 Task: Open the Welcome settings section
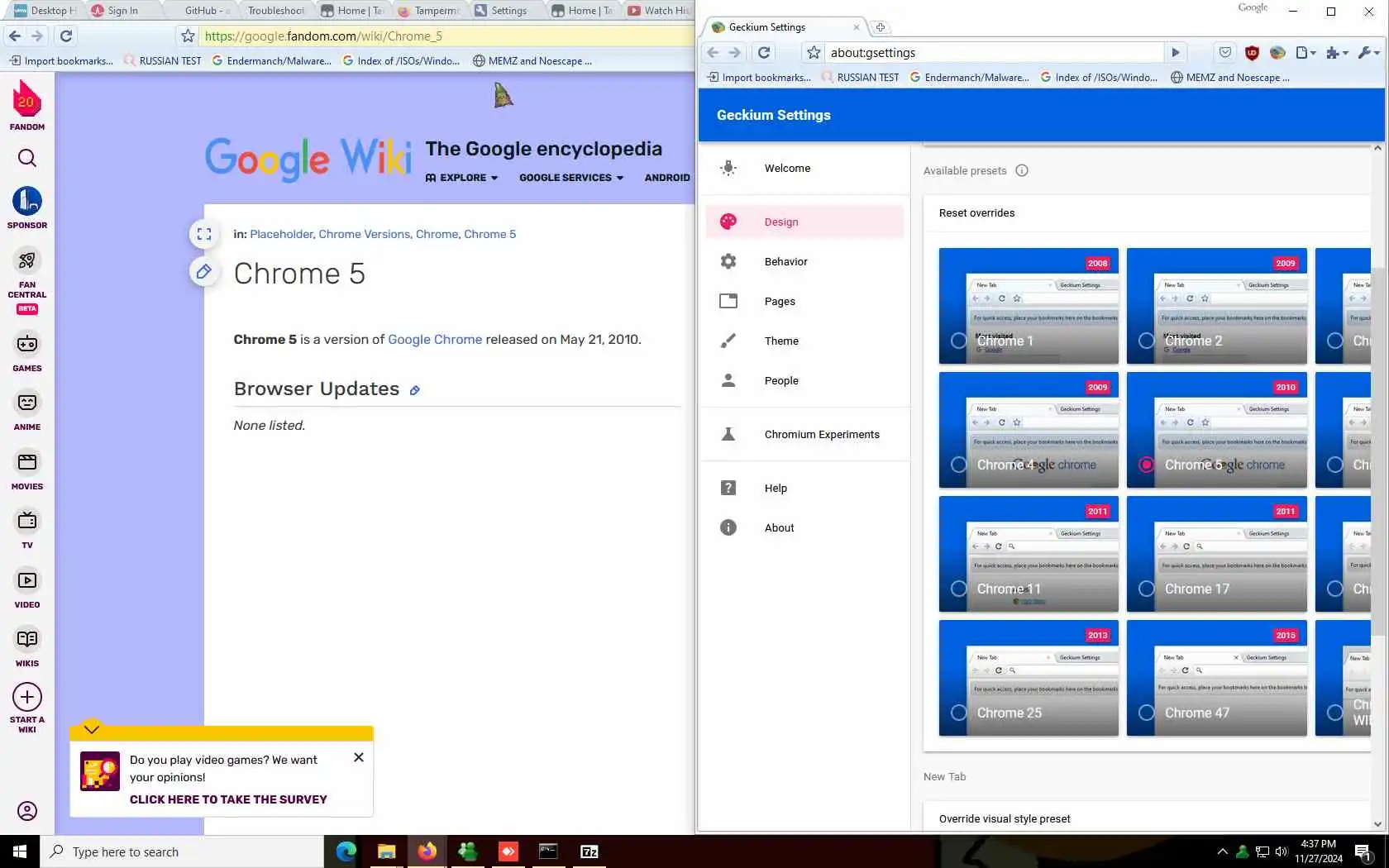(x=804, y=168)
